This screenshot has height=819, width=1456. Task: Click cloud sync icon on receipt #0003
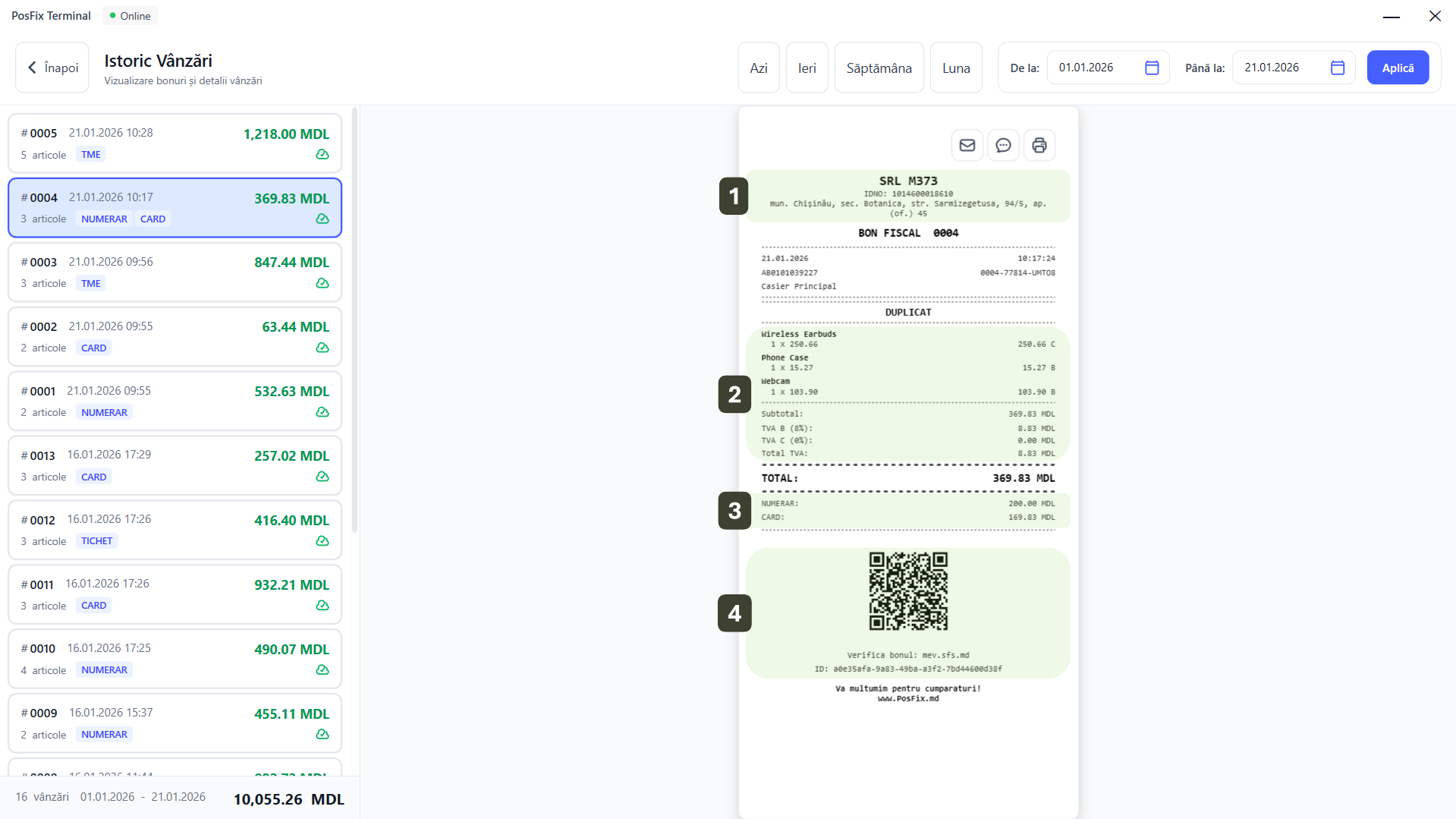(322, 283)
